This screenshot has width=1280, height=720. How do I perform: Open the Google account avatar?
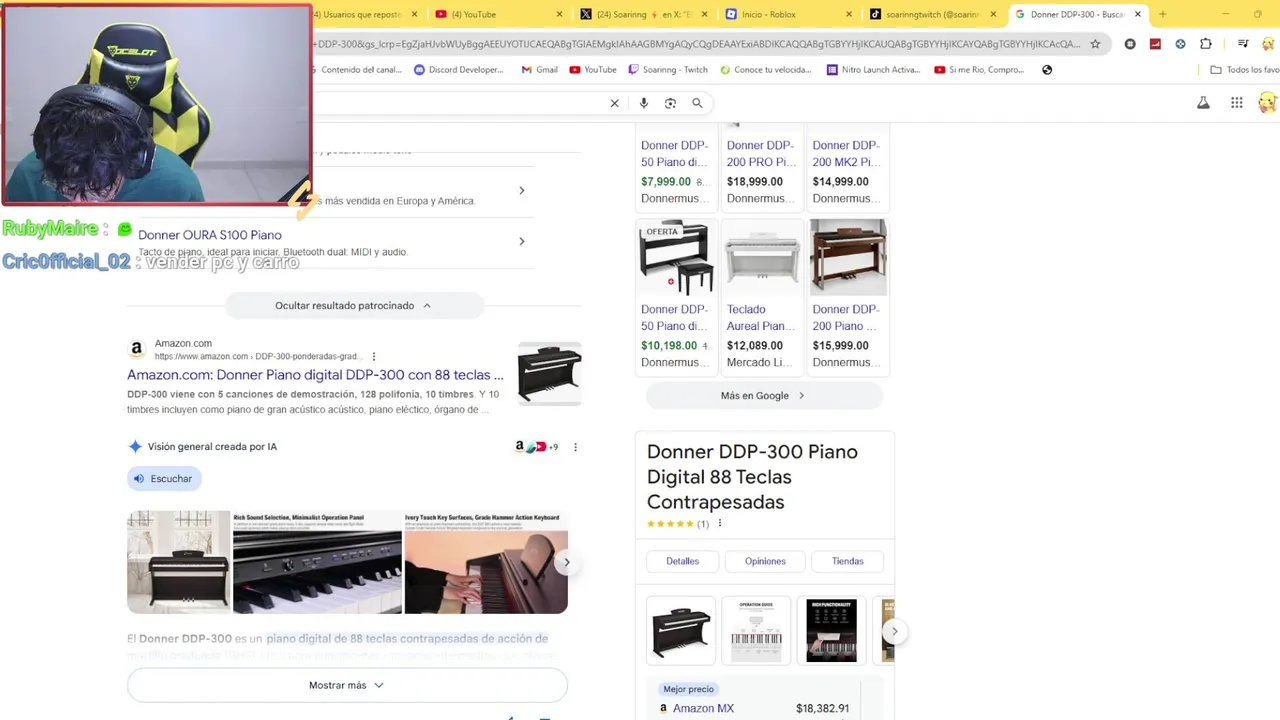point(1267,103)
